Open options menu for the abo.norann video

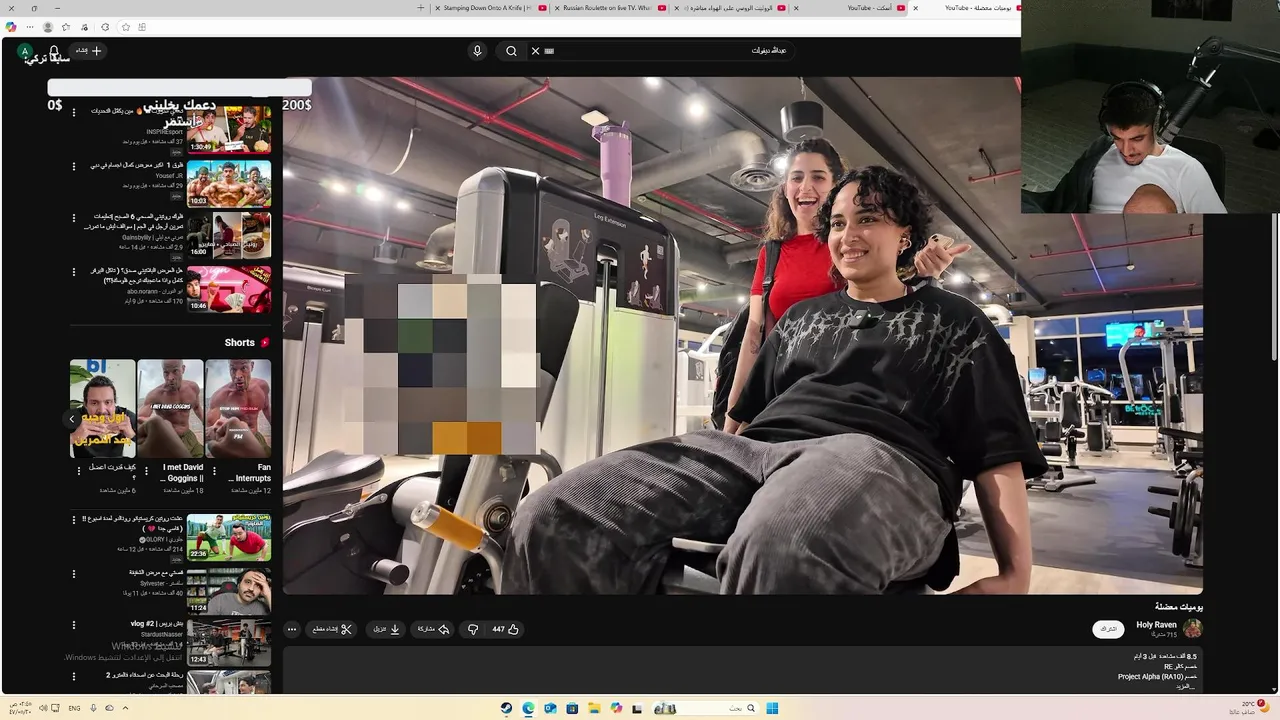tap(73, 272)
